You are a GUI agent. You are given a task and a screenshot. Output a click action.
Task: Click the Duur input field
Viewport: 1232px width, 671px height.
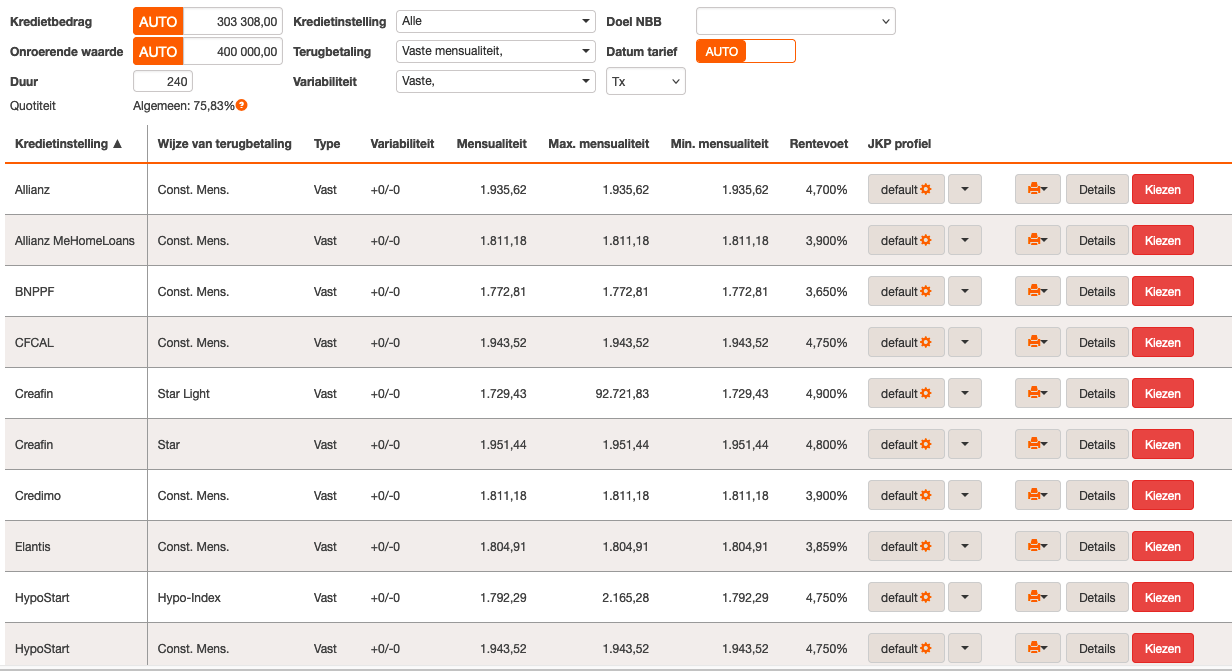[x=163, y=82]
